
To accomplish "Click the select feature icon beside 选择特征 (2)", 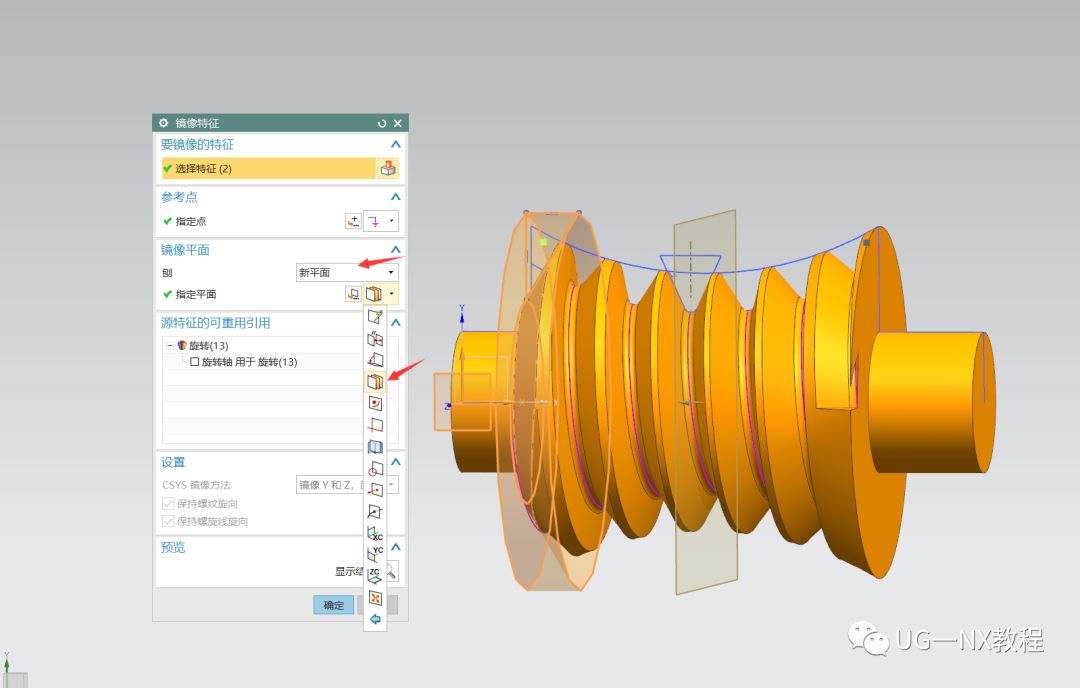I will click(388, 168).
